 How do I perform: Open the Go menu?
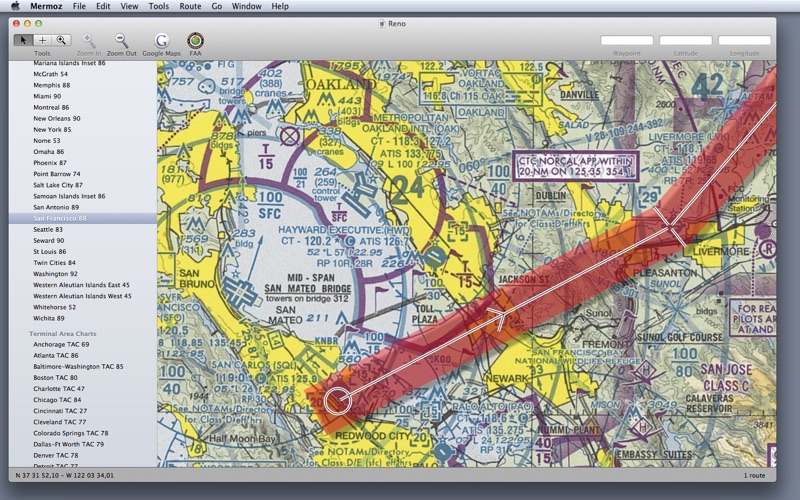(x=216, y=6)
